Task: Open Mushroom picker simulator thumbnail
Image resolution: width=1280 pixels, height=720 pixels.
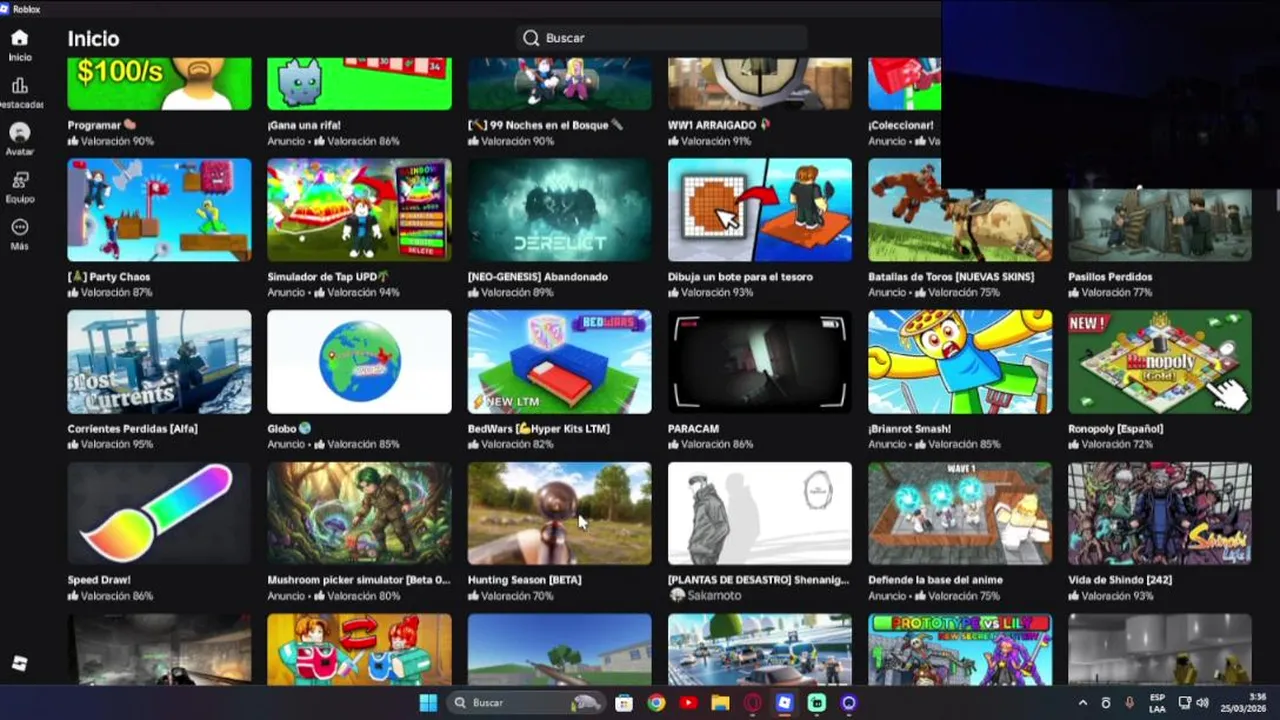Action: (x=359, y=513)
